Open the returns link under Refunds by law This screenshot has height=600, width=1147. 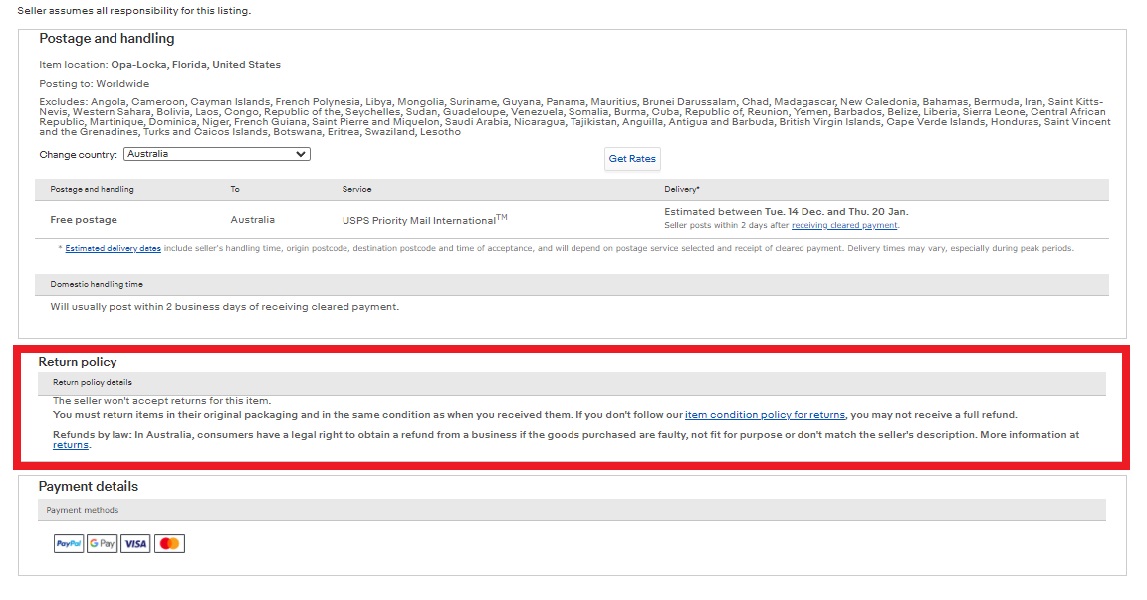click(x=70, y=445)
